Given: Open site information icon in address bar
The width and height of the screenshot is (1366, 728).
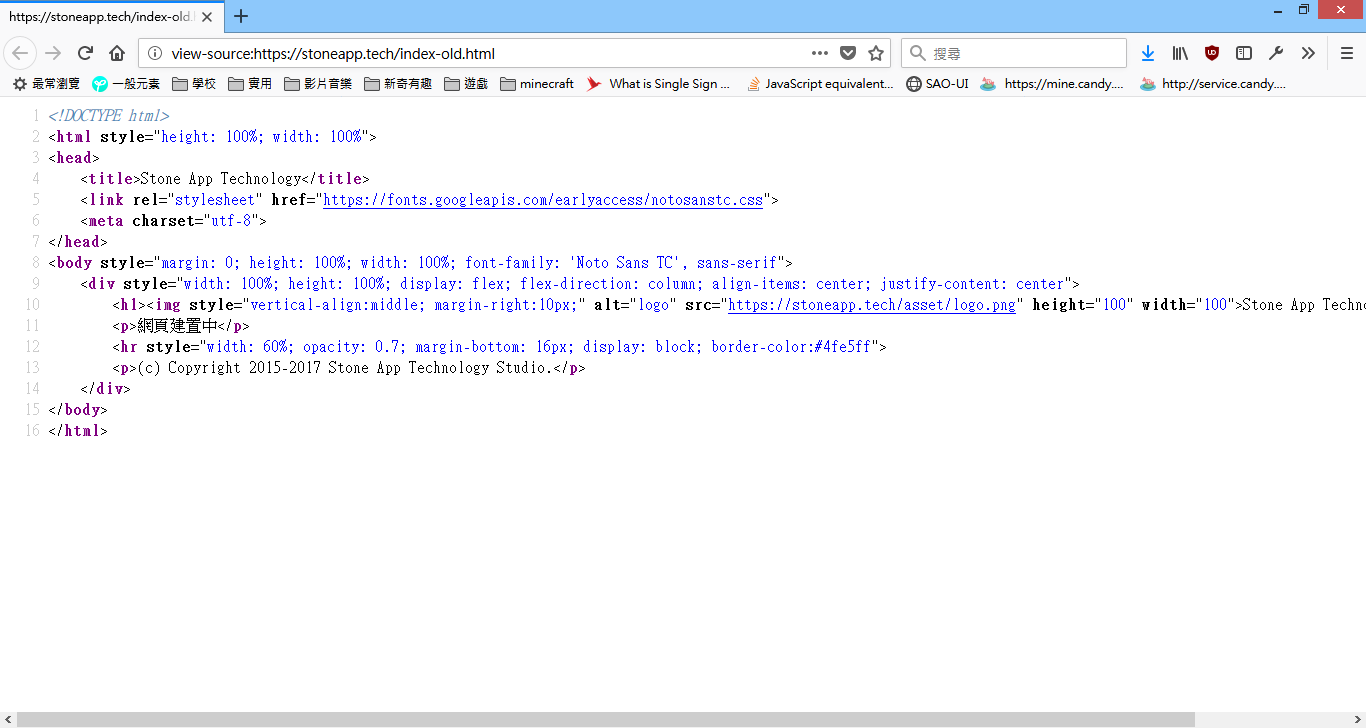Looking at the screenshot, I should 155,53.
